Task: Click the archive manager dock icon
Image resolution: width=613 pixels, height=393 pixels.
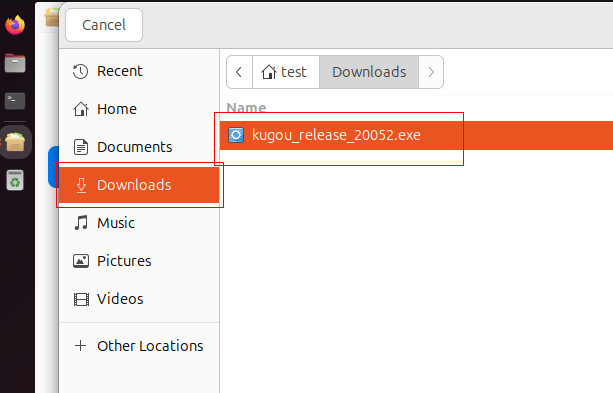Action: 15,142
